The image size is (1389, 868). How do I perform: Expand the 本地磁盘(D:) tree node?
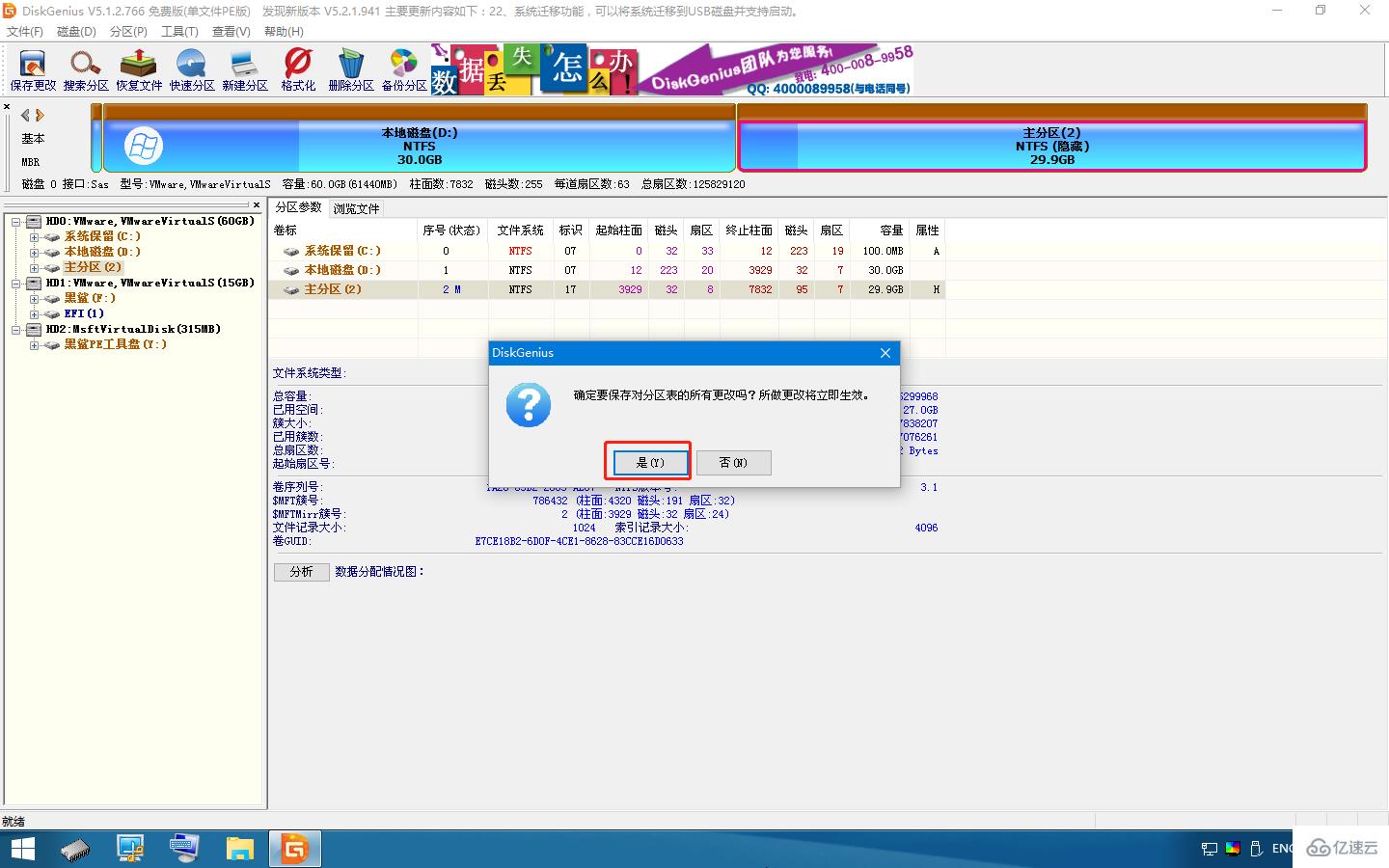[34, 253]
